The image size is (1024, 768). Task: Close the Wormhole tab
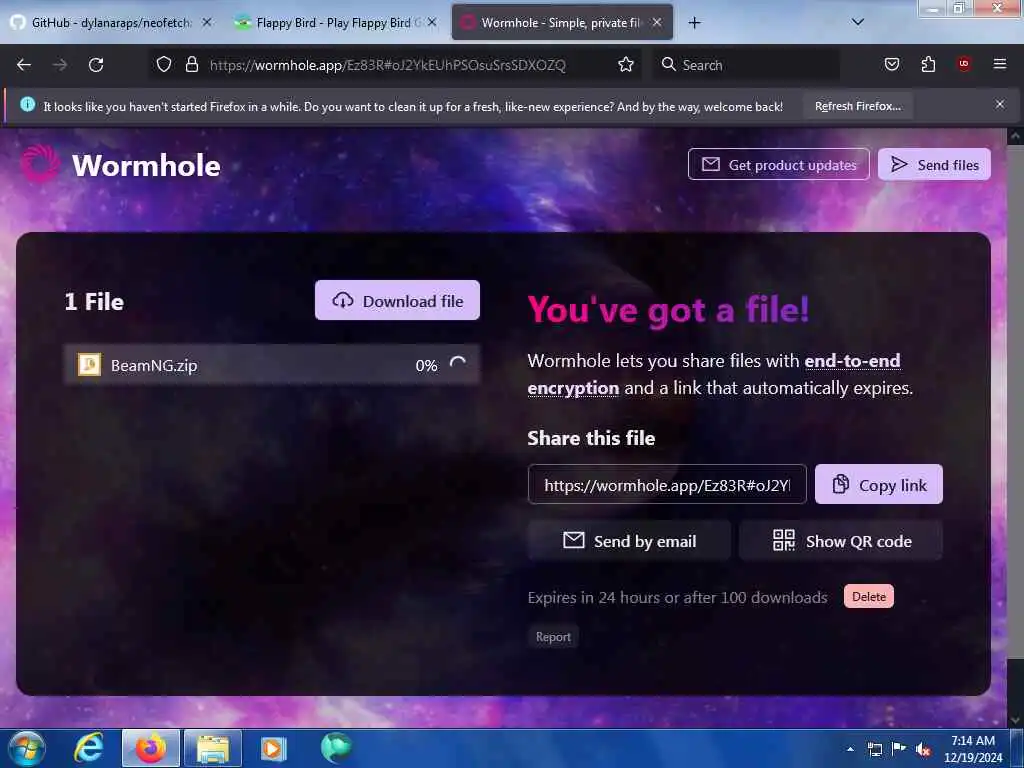click(657, 22)
